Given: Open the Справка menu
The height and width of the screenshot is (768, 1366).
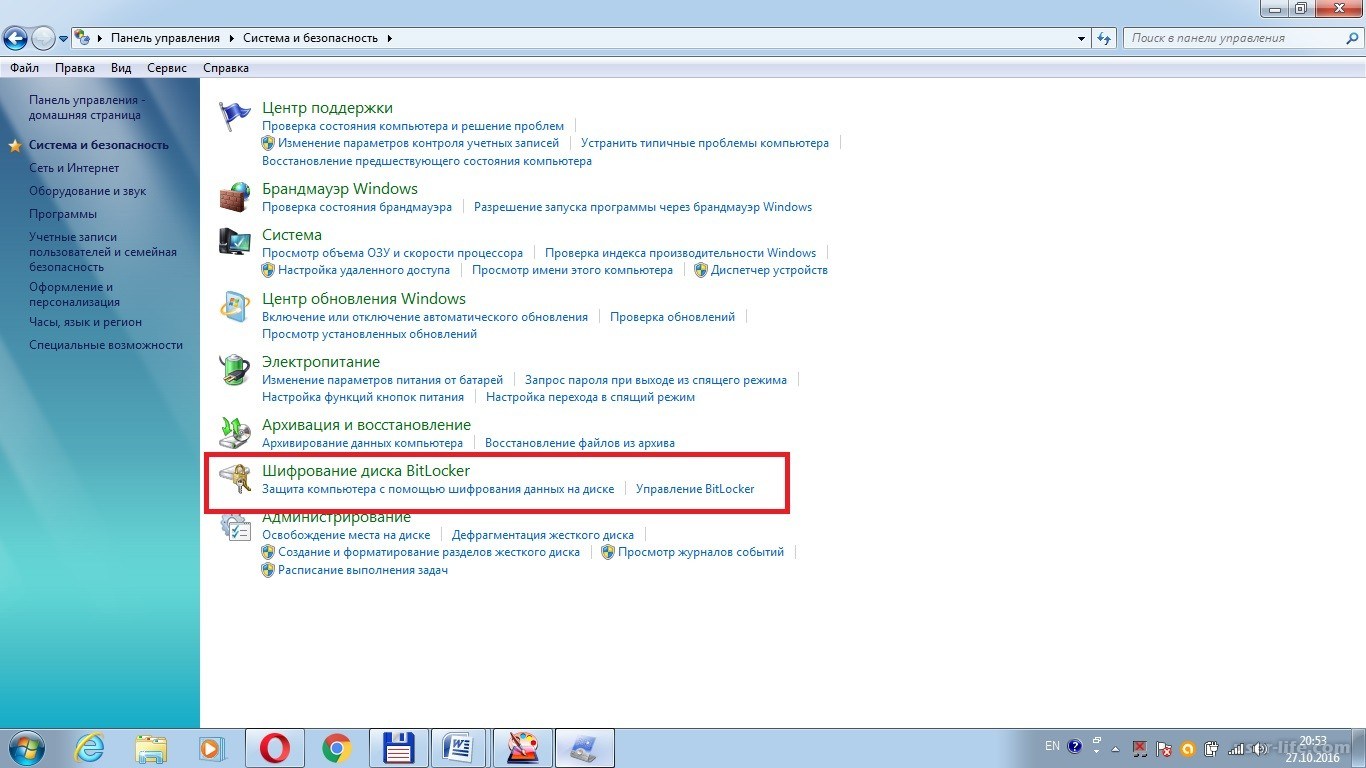Looking at the screenshot, I should click(x=226, y=68).
